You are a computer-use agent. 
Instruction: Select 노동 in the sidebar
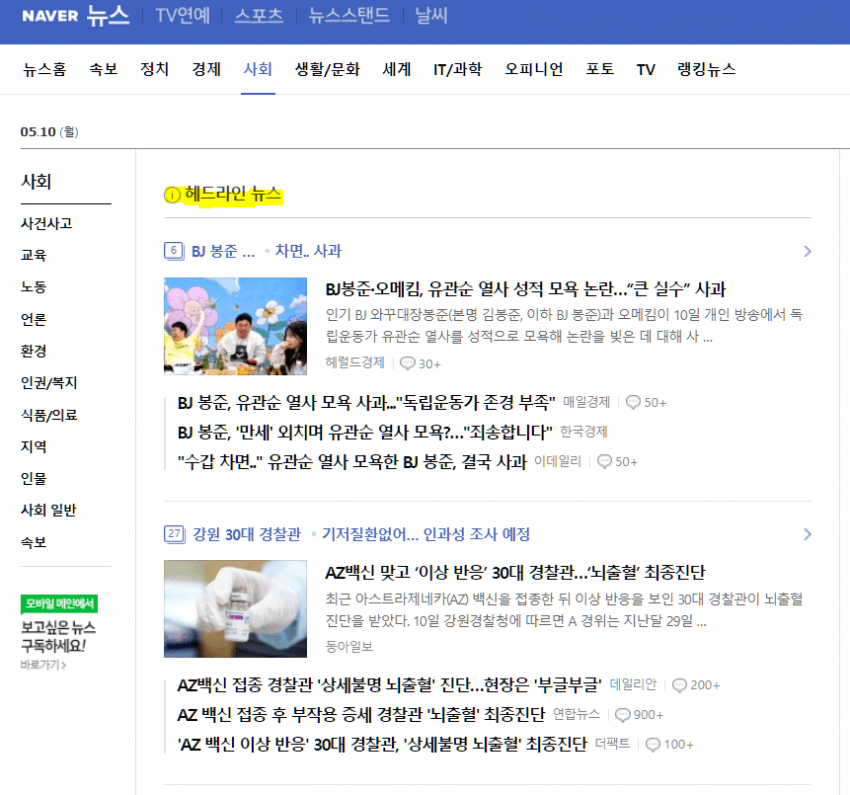click(x=34, y=287)
